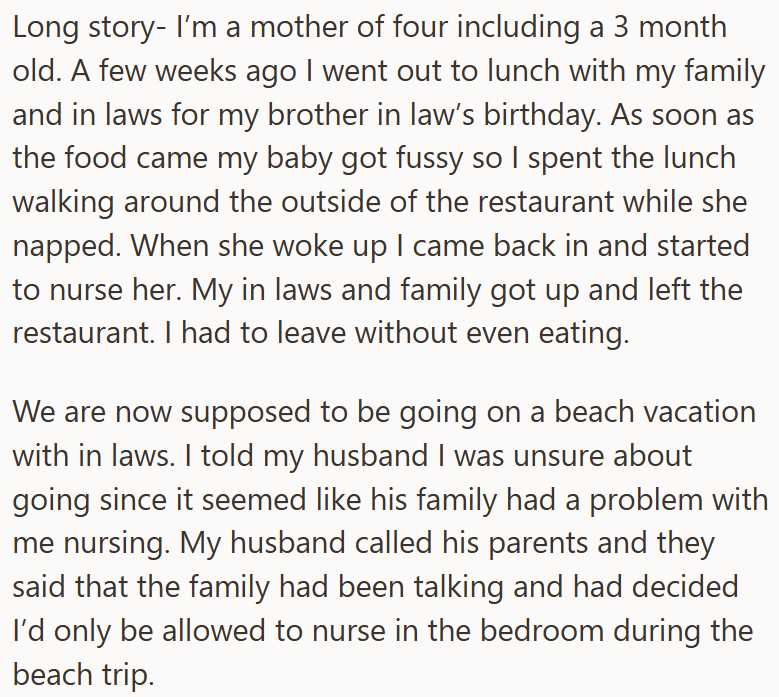Click the closing words "beach trip."

(83, 675)
